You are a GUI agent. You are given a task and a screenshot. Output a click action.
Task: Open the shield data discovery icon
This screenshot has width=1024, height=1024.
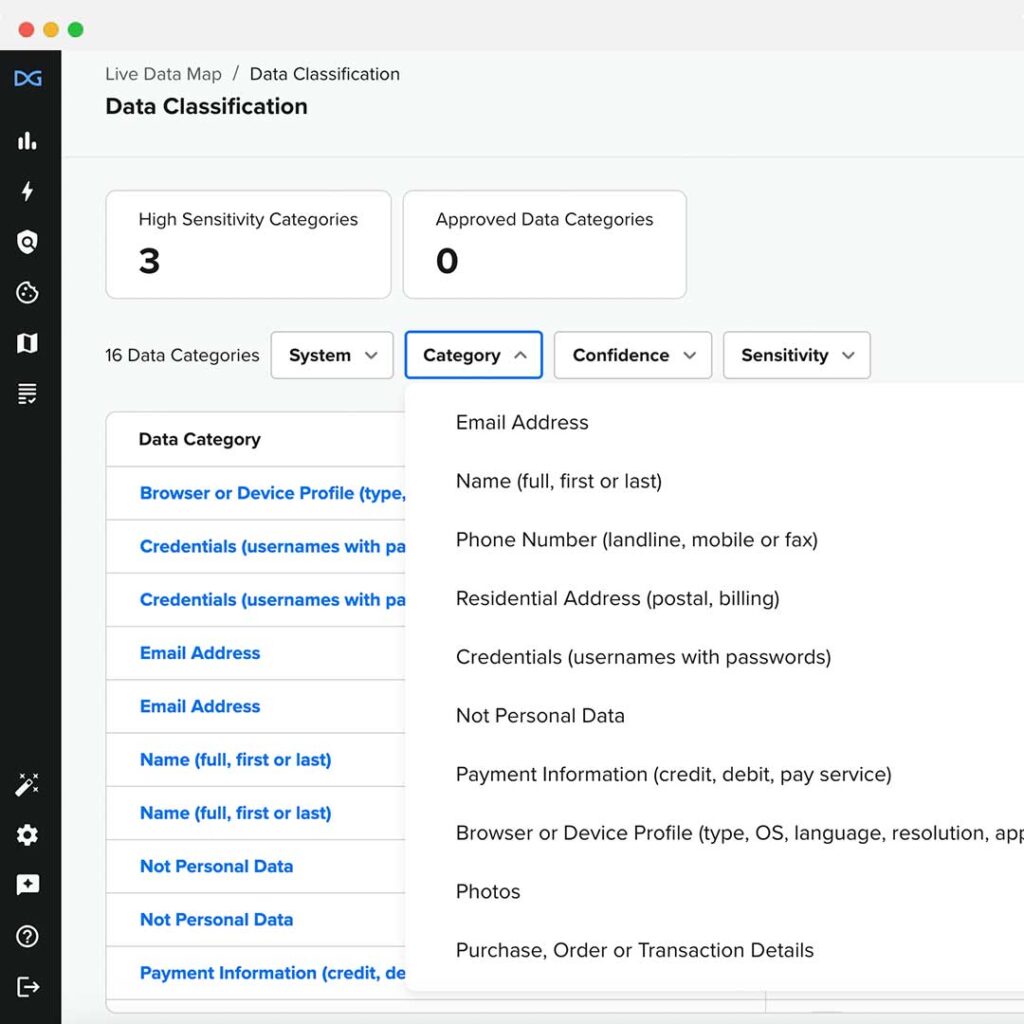(28, 242)
